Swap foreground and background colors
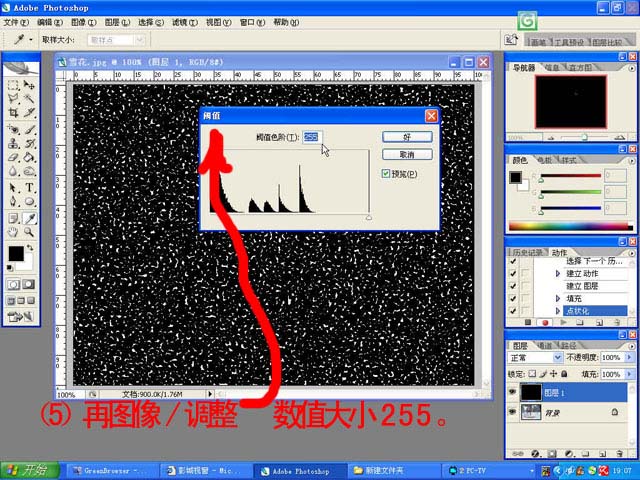640x480 pixels. tap(29, 248)
